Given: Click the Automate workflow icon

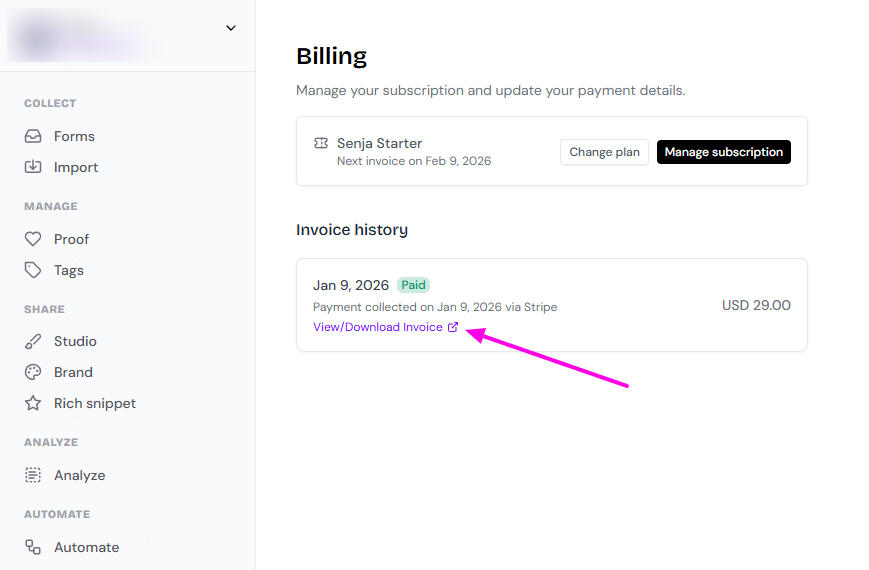Looking at the screenshot, I should click(x=33, y=547).
